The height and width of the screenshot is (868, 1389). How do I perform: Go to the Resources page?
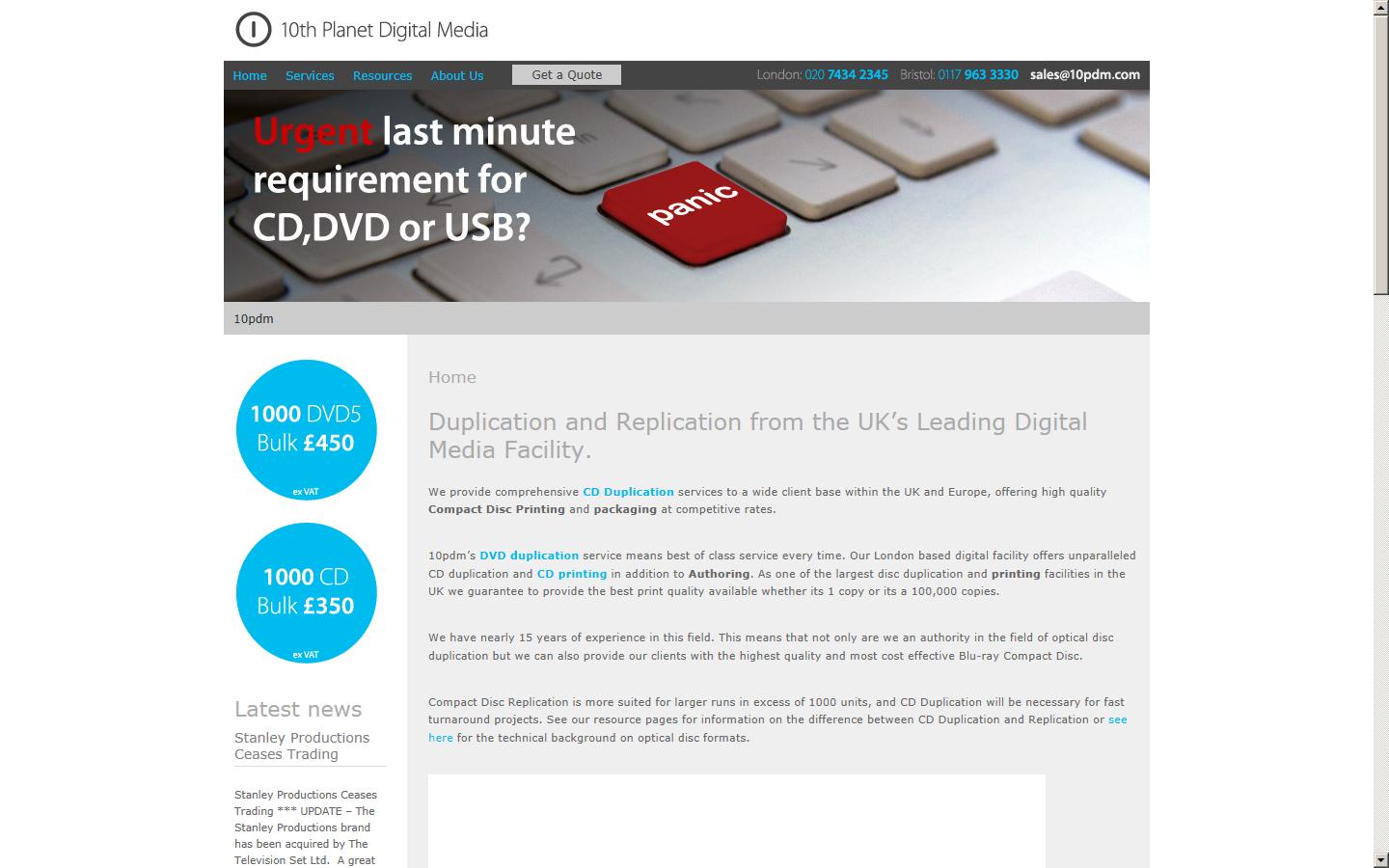click(x=382, y=75)
